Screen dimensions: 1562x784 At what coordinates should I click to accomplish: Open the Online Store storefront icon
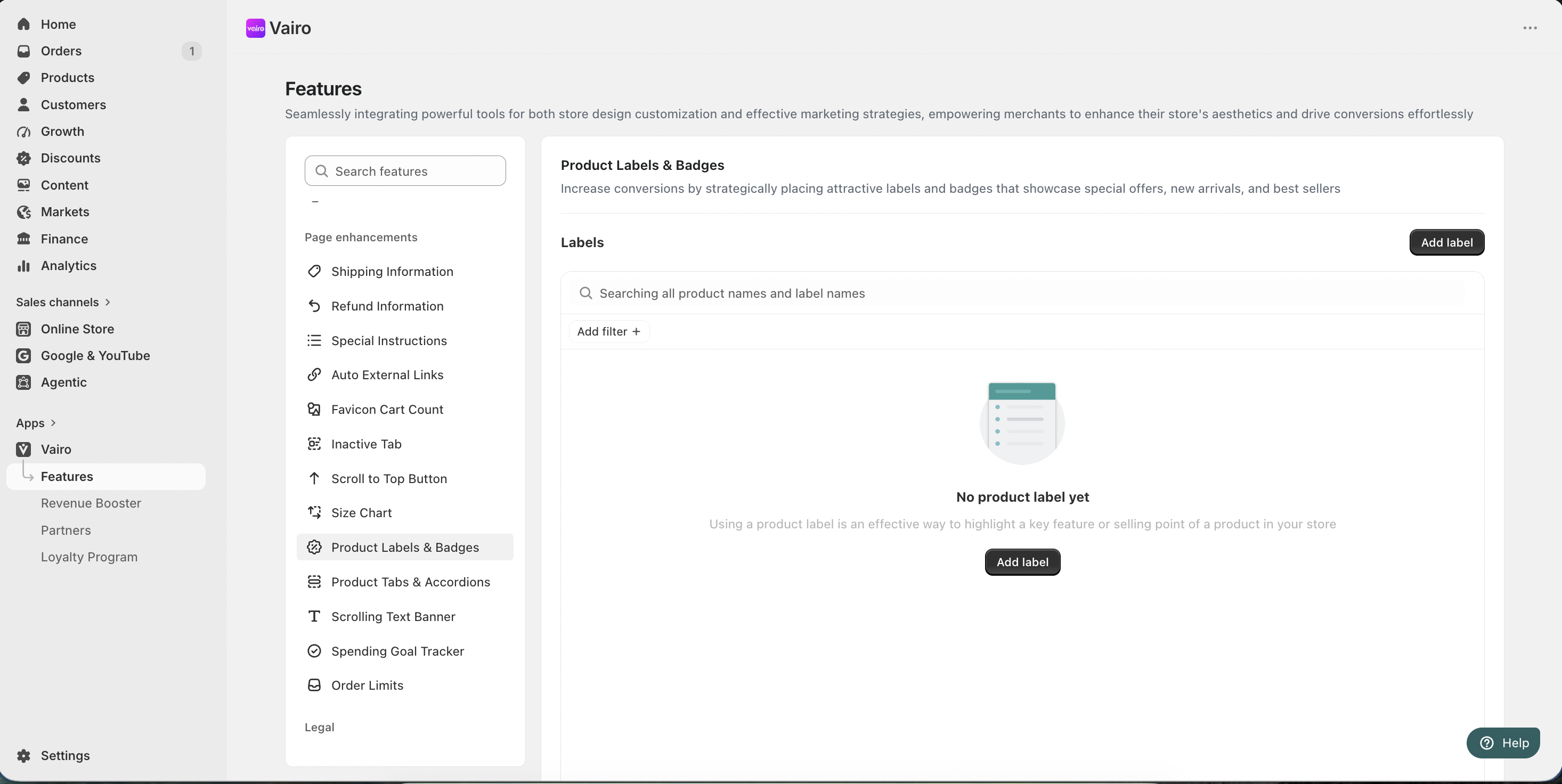tap(23, 329)
